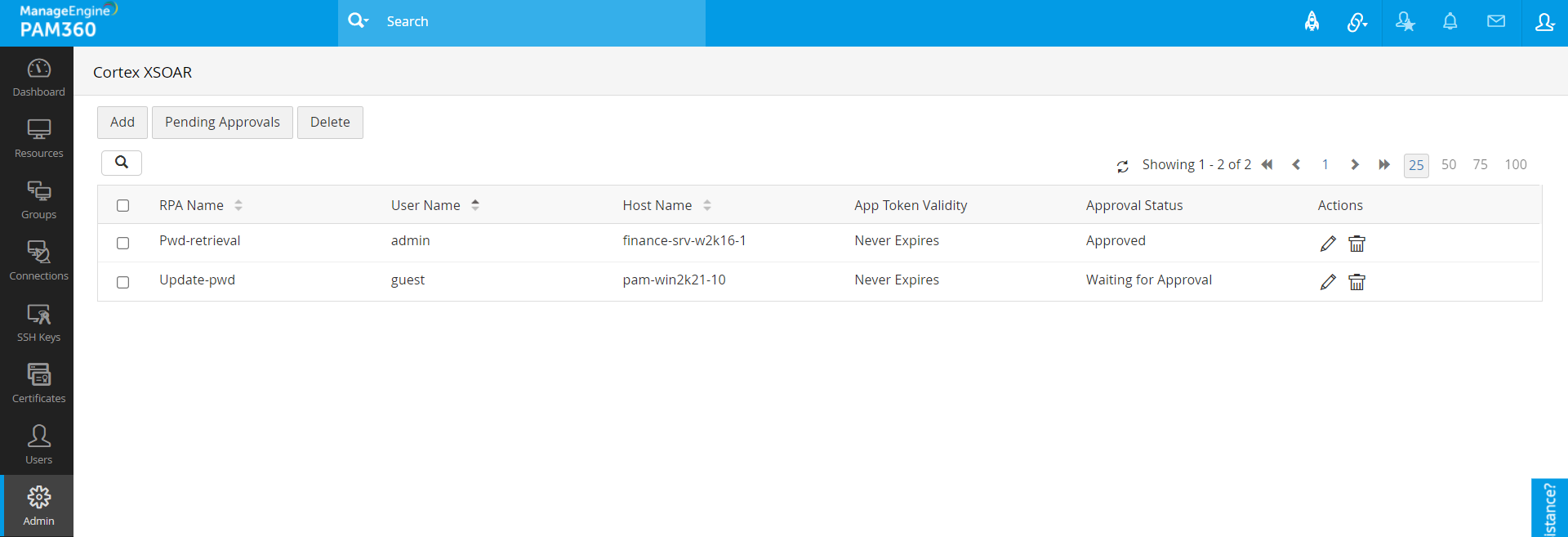Click page number 1

pyautogui.click(x=1325, y=164)
